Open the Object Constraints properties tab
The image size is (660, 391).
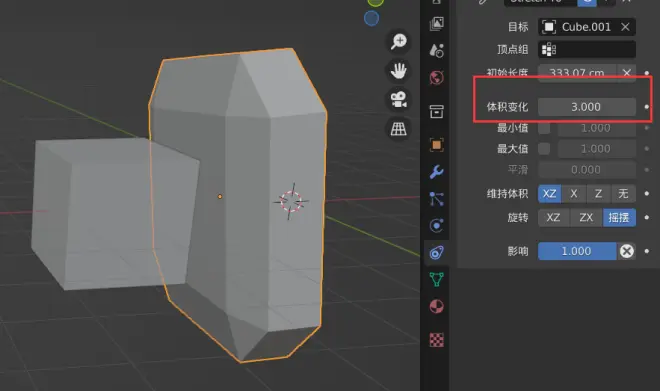[436, 253]
